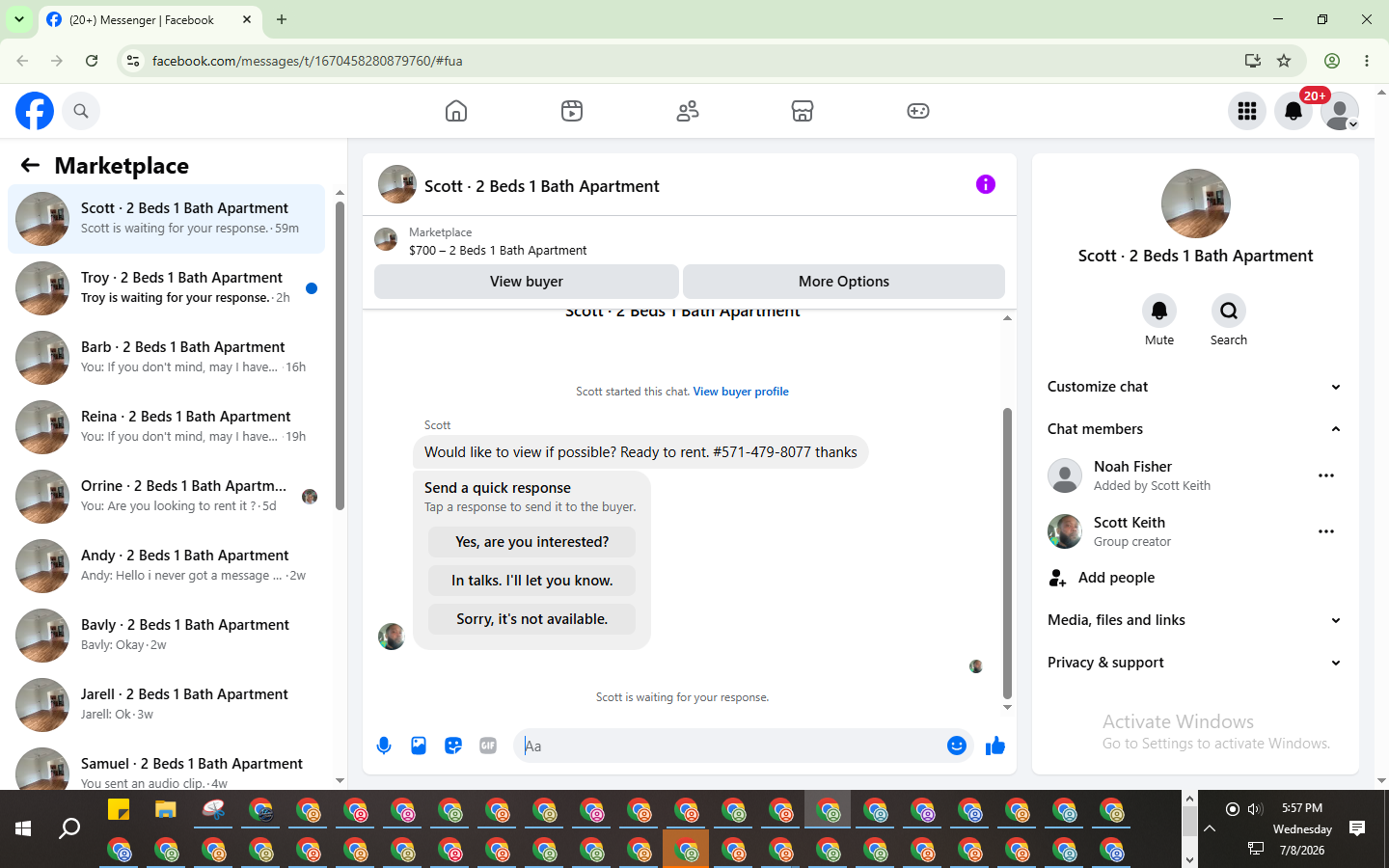Go to the Home feed icon
The width and height of the screenshot is (1389, 868).
(x=456, y=111)
